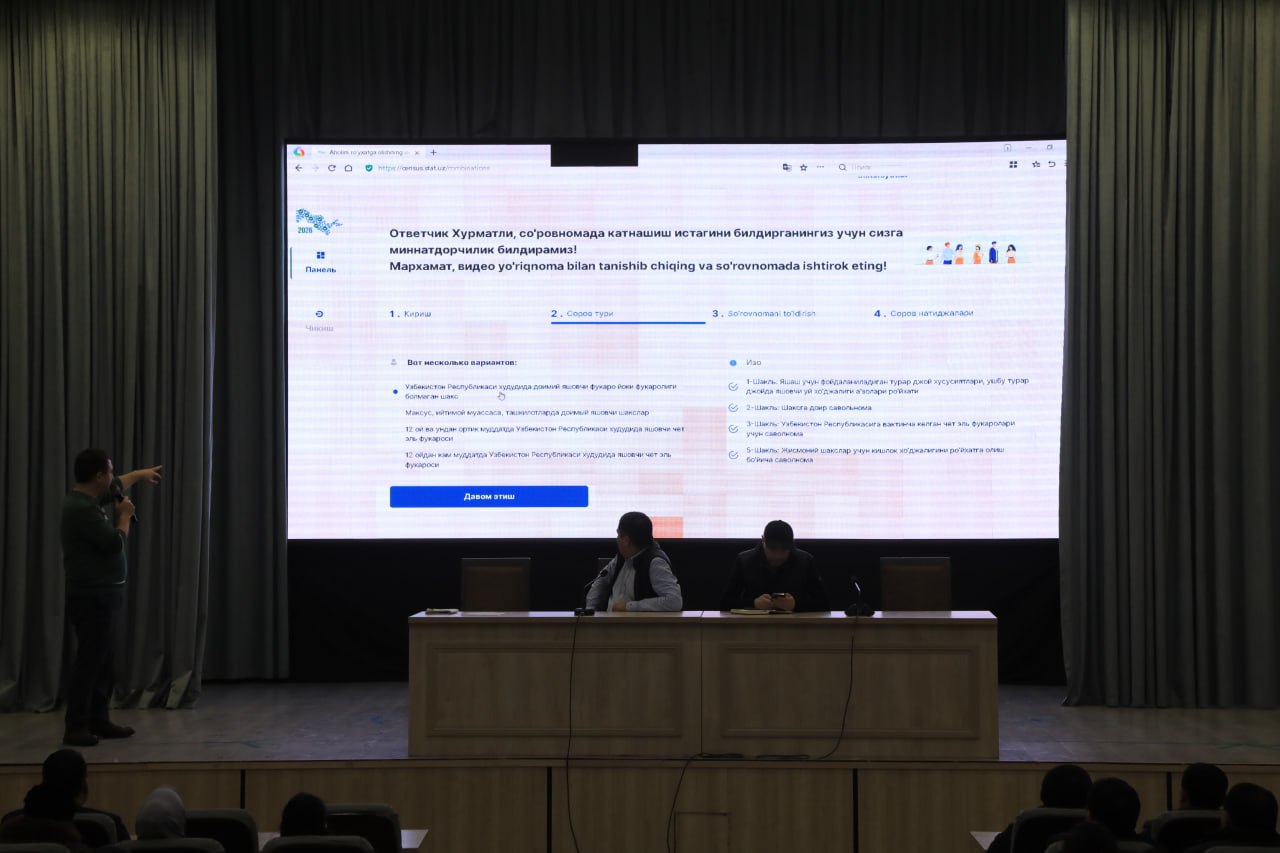Go to step 1 Кириш
1280x853 pixels.
pos(411,314)
